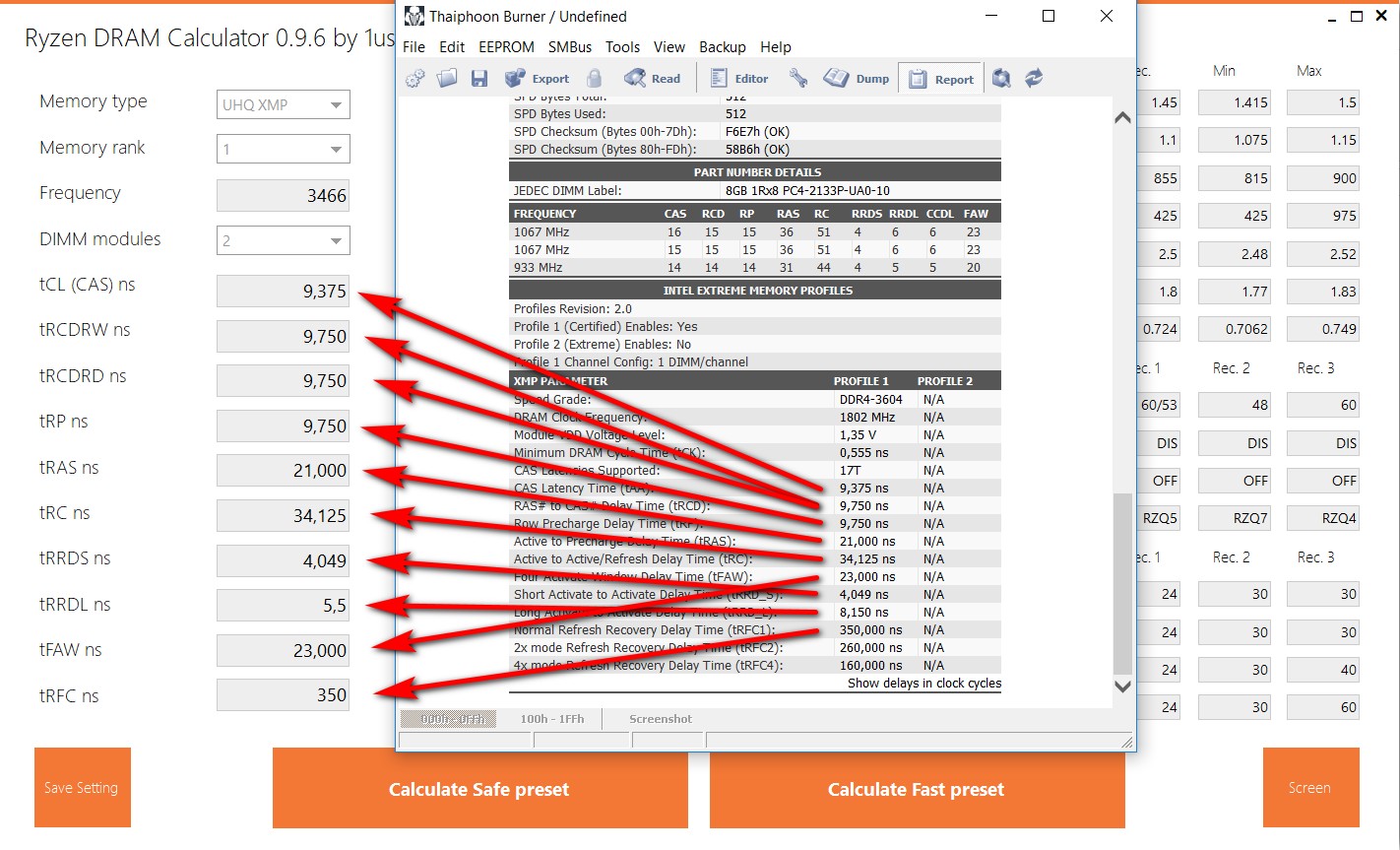Click the DDR4-3604 speed grade value

point(870,399)
